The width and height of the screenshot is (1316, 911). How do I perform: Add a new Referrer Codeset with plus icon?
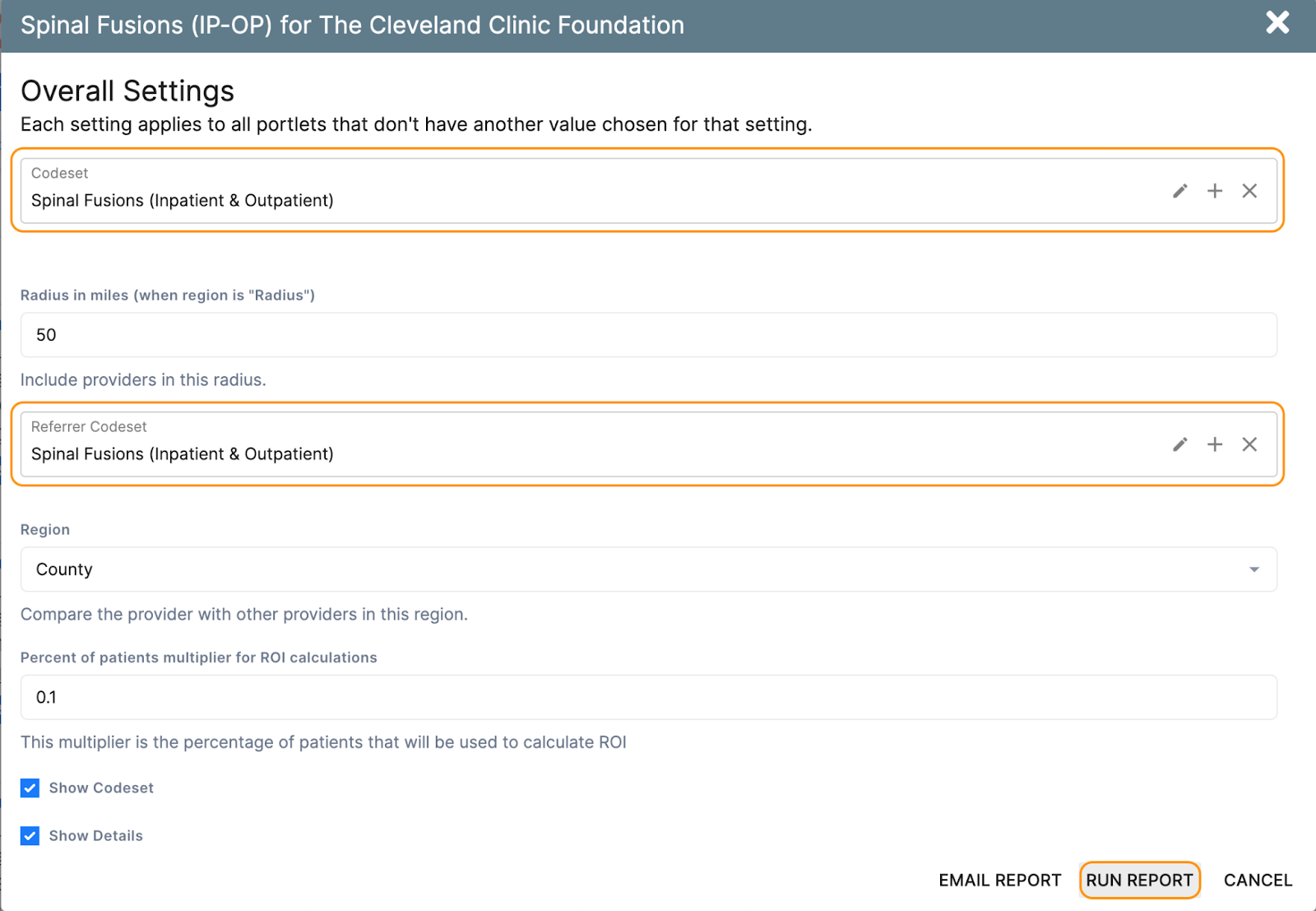coord(1215,444)
